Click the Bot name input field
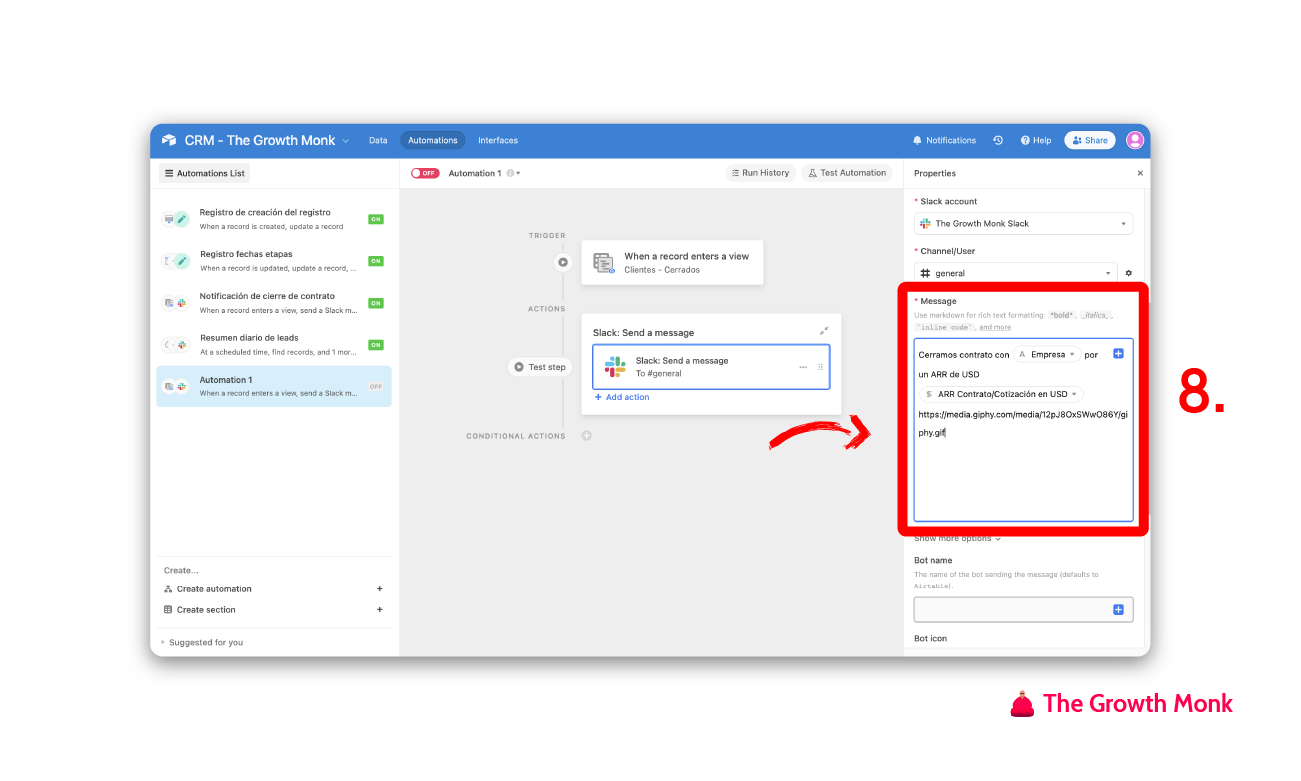The image size is (1301, 781). 1023,610
